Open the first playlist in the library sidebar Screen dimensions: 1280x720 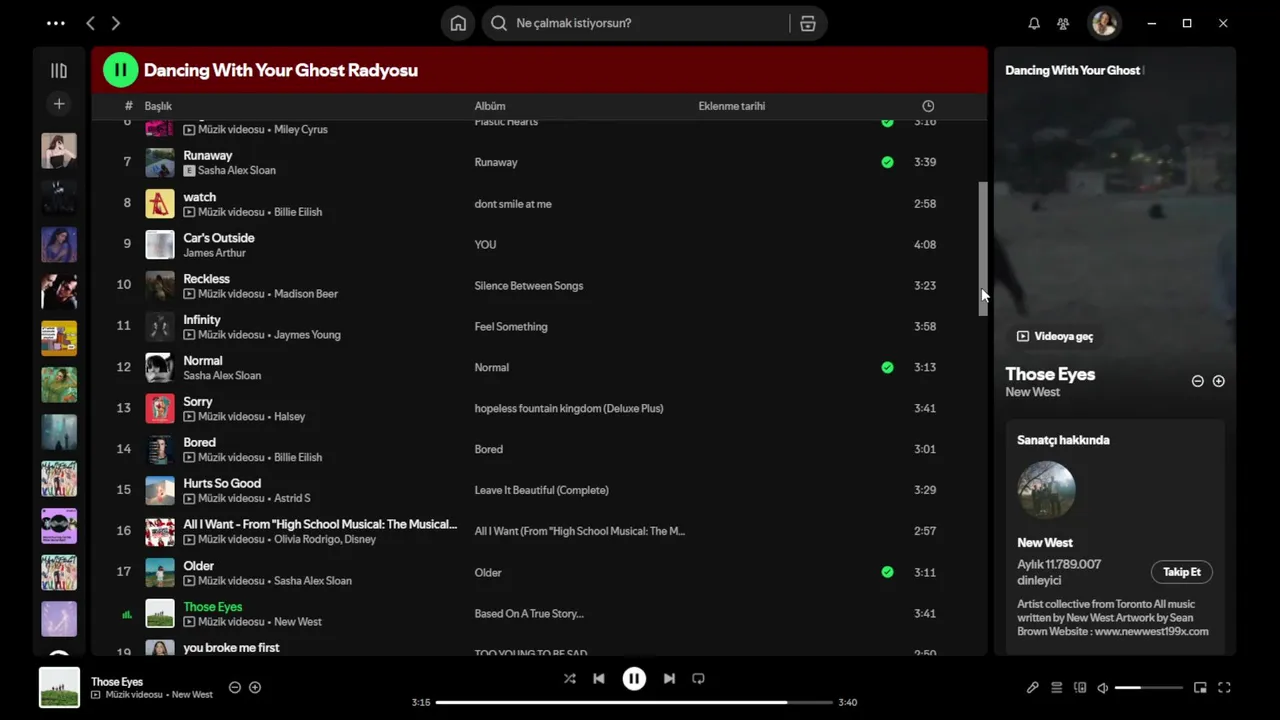[59, 151]
